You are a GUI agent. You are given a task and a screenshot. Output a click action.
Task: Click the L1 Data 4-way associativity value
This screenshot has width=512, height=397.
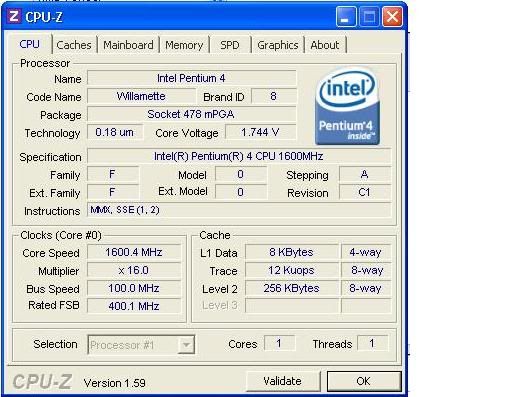click(x=366, y=252)
